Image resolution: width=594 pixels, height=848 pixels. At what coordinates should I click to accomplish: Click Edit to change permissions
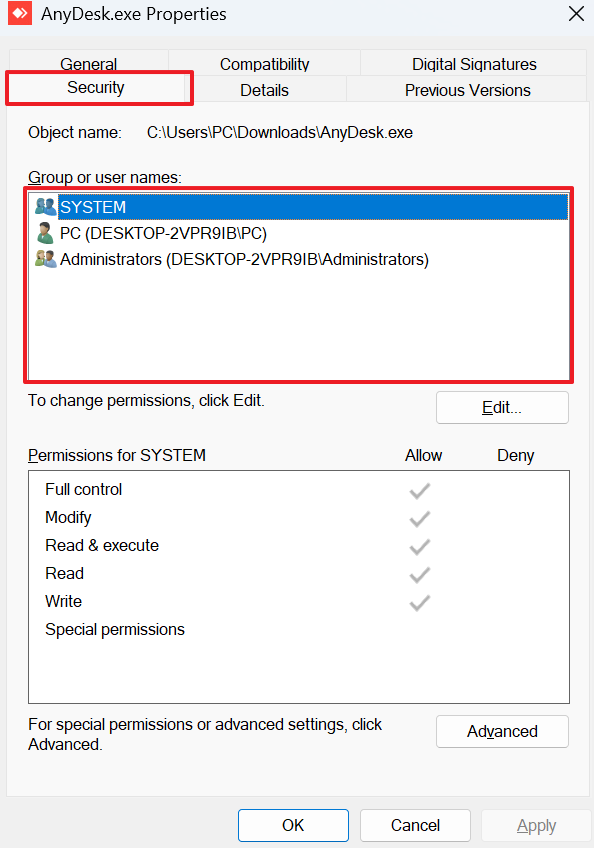click(x=501, y=407)
